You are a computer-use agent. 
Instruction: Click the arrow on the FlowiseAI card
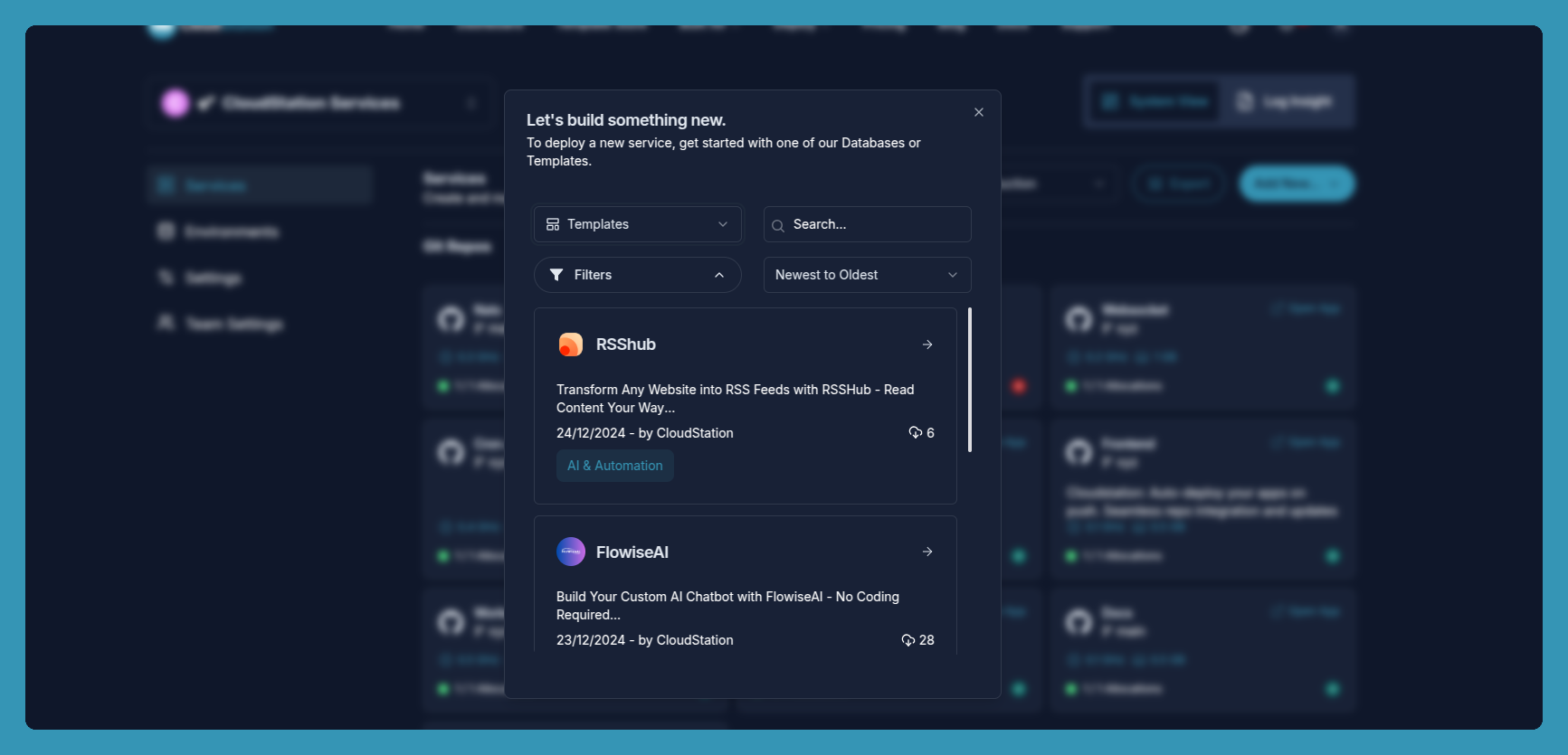coord(927,552)
